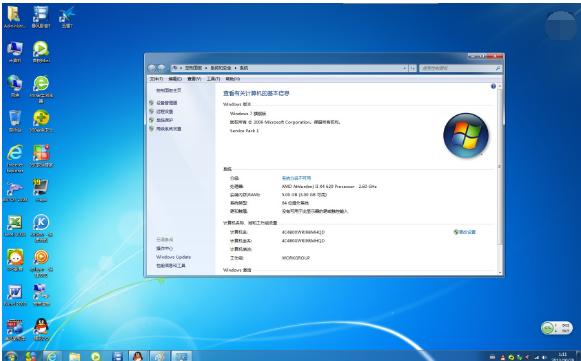Open the 工具(T) menu
The height and width of the screenshot is (361, 581).
(213, 79)
